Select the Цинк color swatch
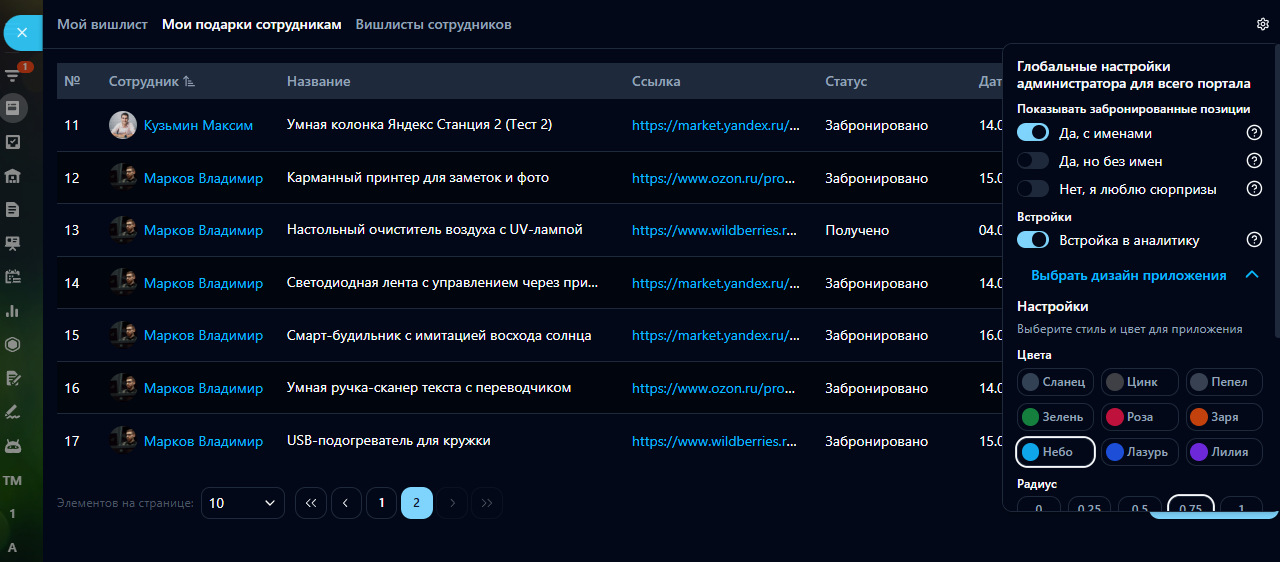The image size is (1280, 562). pyautogui.click(x=1141, y=382)
